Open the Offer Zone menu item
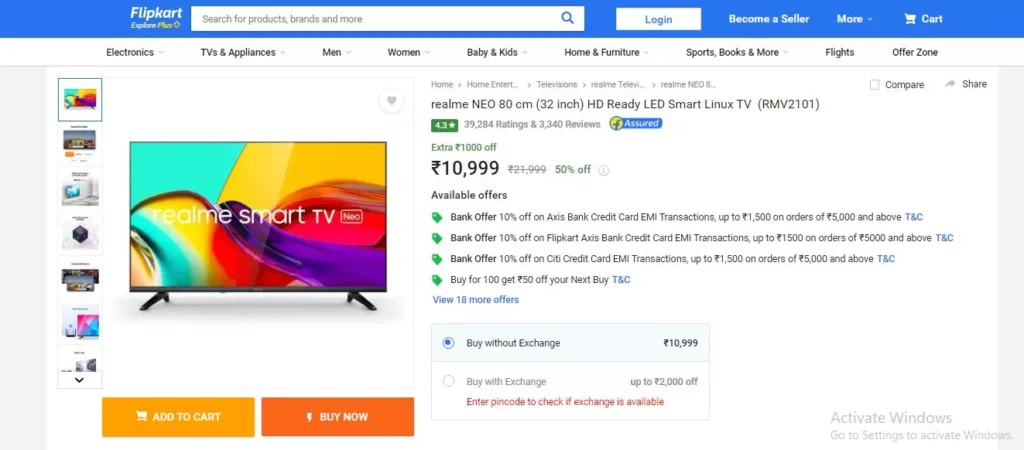Viewport: 1024px width, 450px height. (915, 52)
